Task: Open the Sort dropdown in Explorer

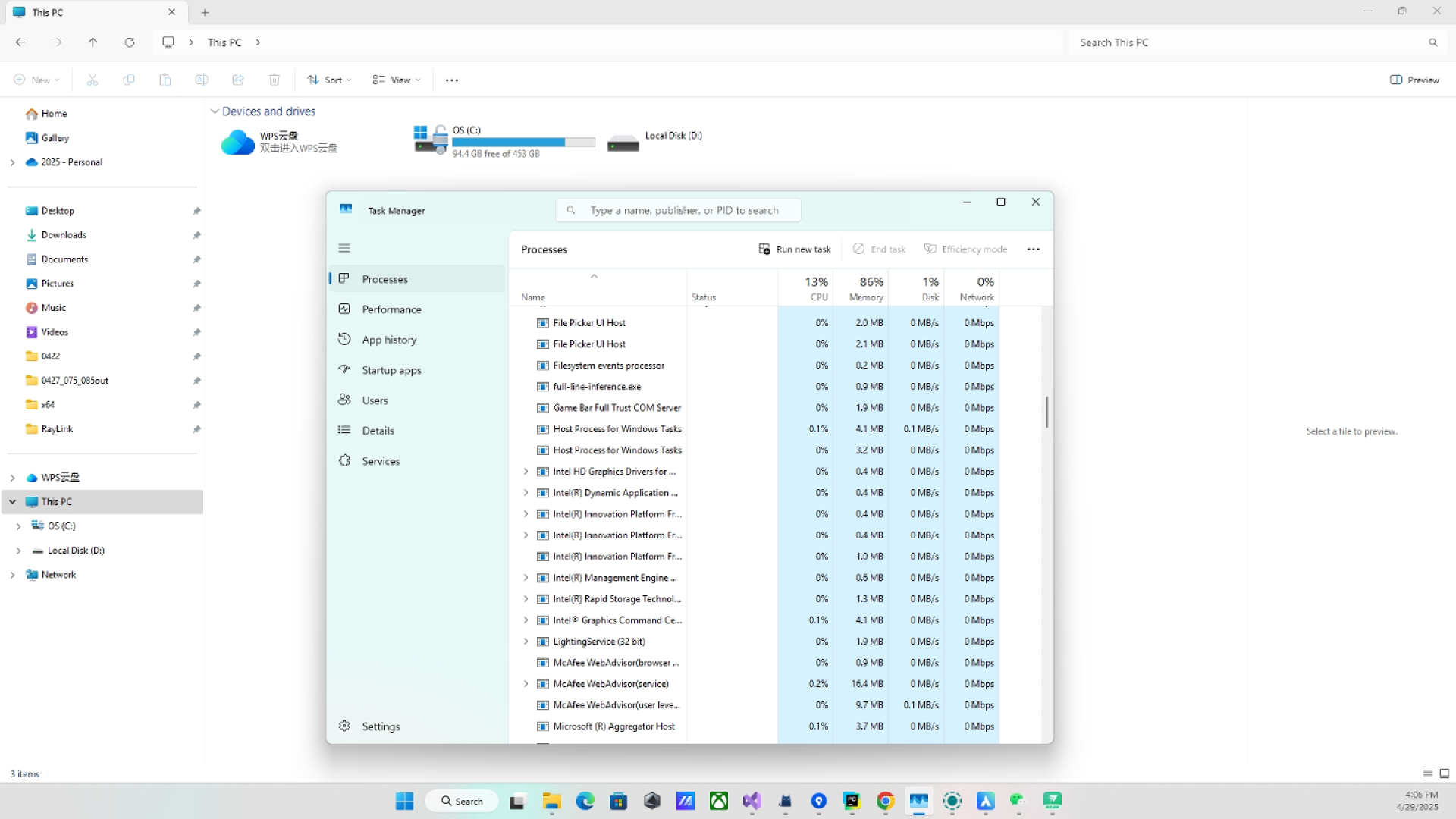Action: point(329,80)
